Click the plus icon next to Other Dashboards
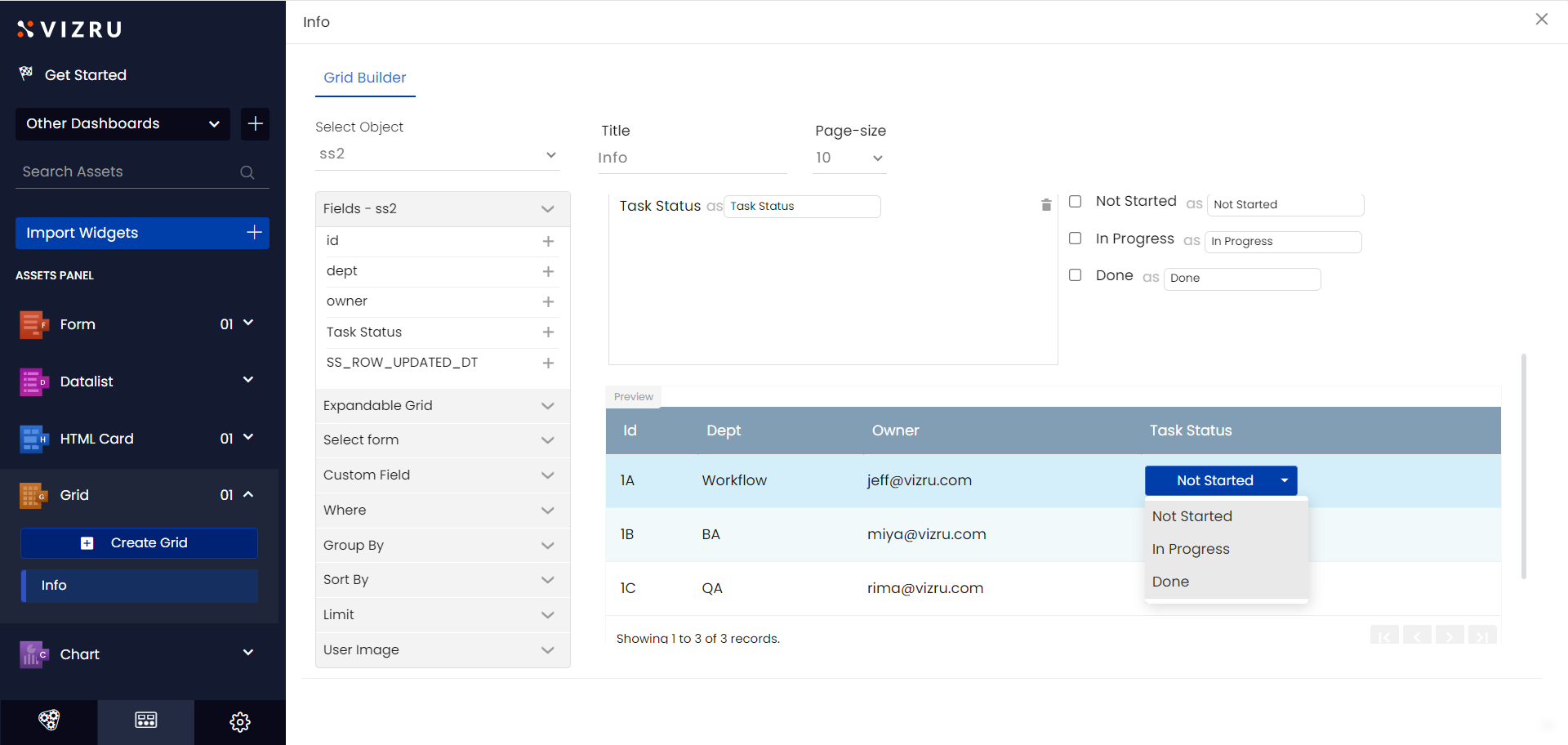 [x=255, y=124]
